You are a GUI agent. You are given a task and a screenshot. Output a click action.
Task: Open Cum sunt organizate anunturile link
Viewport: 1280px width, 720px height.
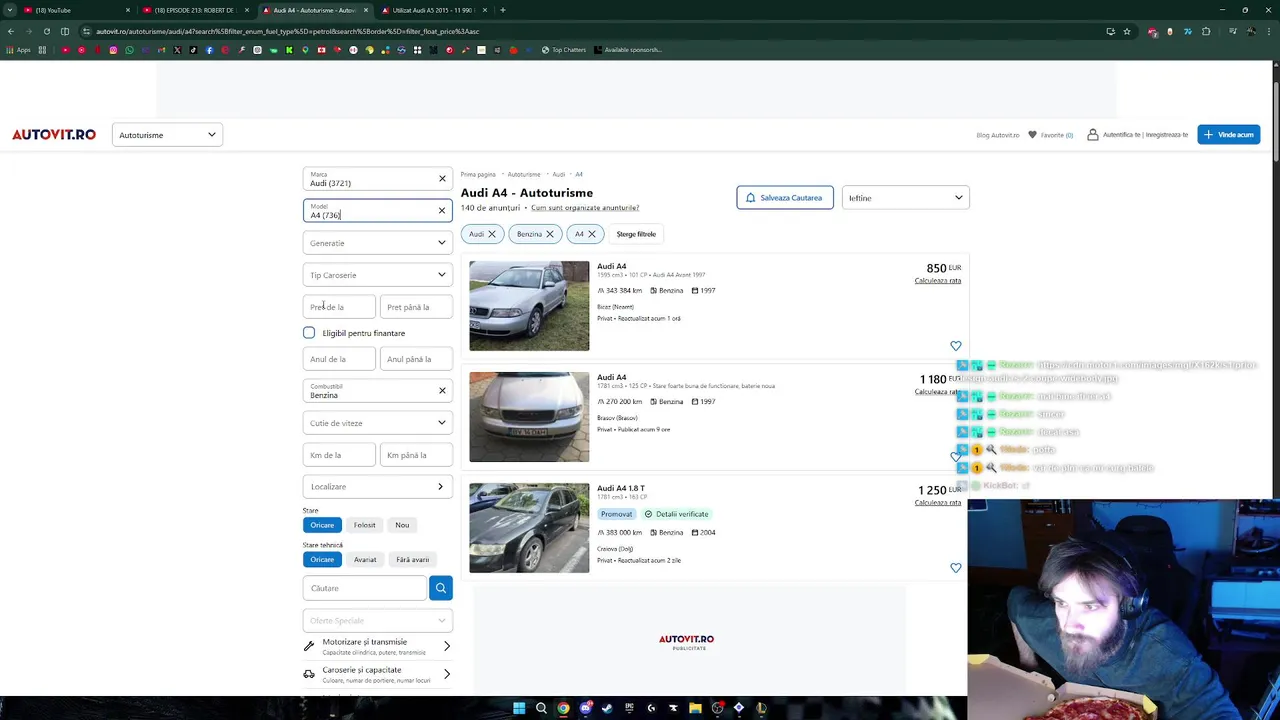tap(585, 208)
